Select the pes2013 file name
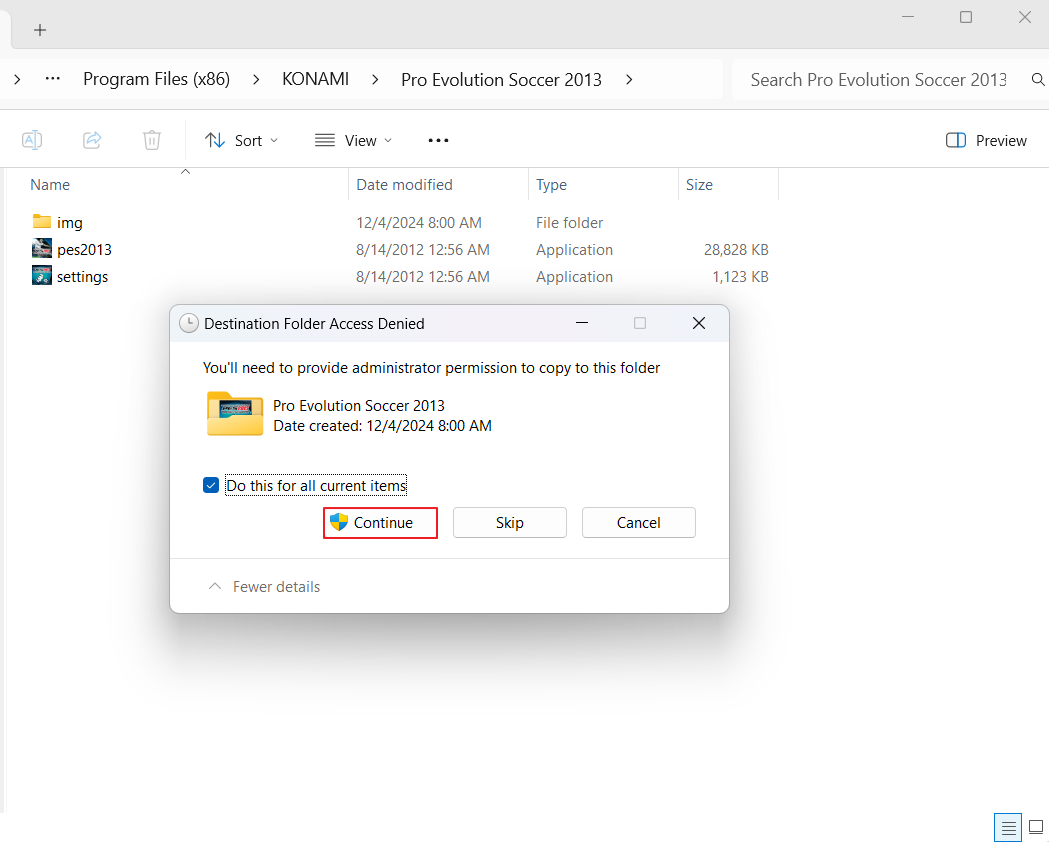This screenshot has width=1049, height=842. (84, 249)
